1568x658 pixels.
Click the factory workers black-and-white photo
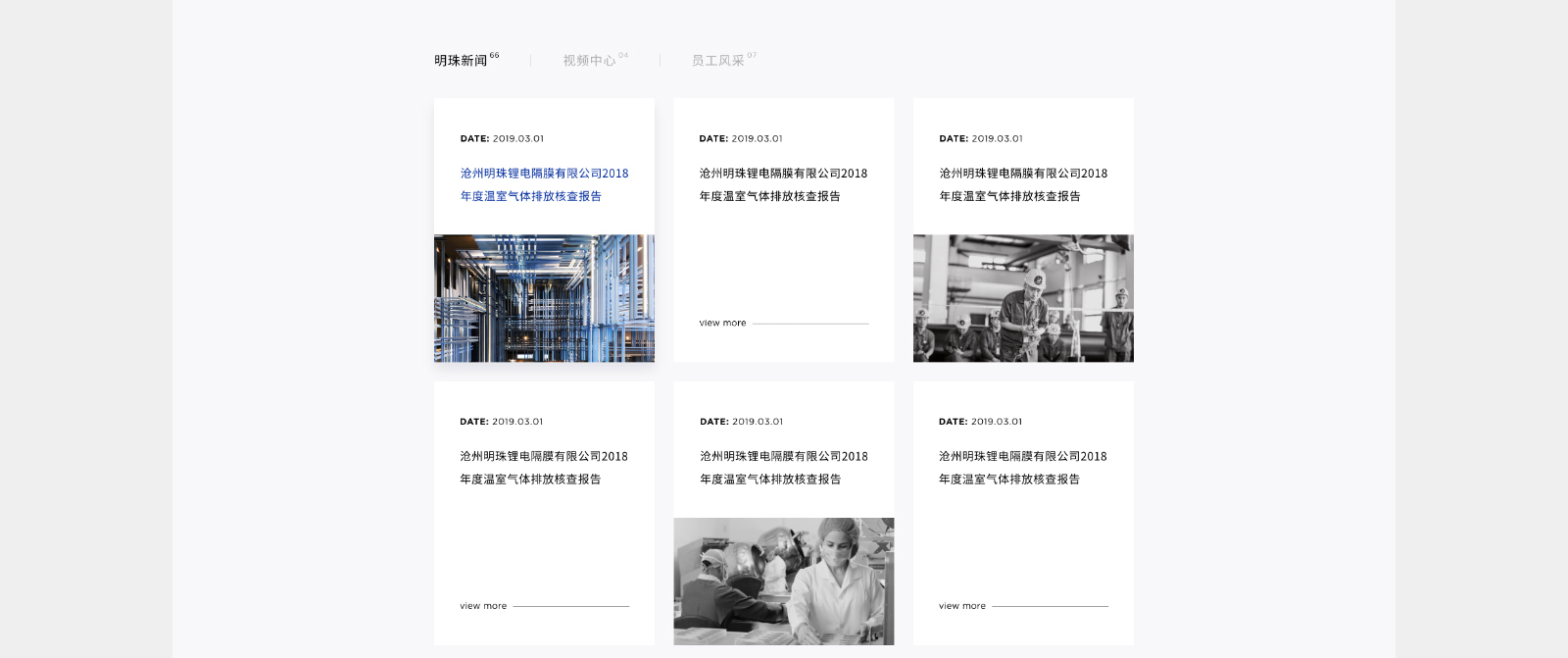(x=1023, y=298)
